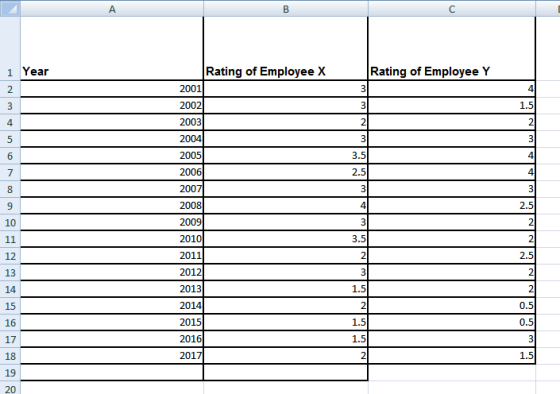Select column B header
The height and width of the screenshot is (394, 560).
pos(286,9)
